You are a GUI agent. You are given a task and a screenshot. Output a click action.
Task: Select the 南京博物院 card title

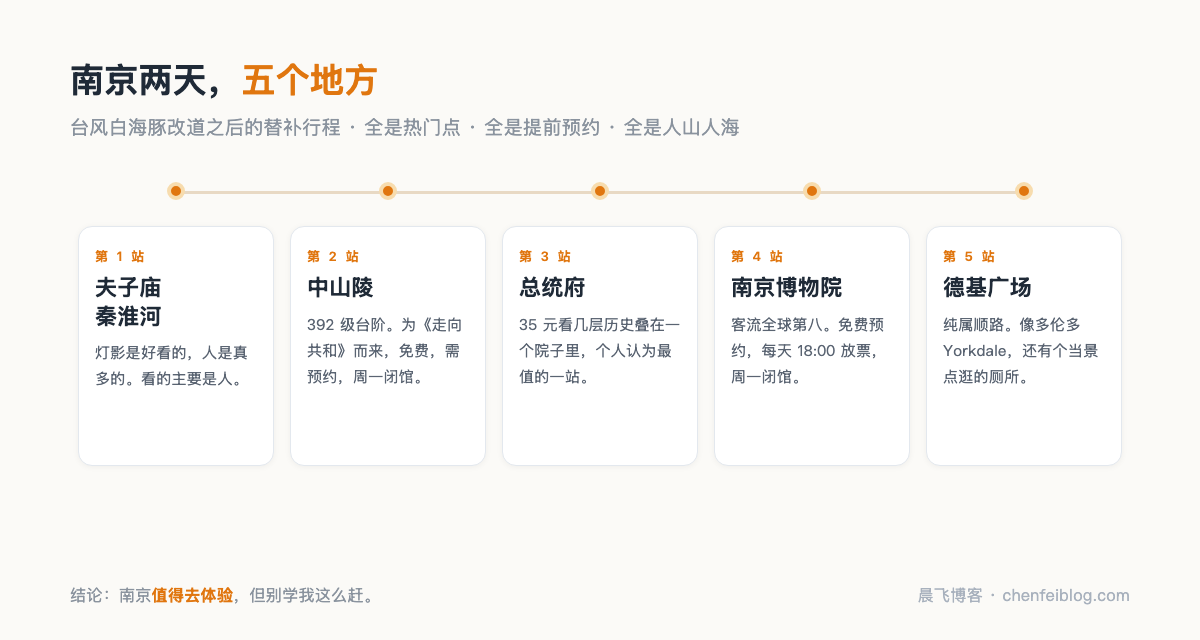(x=787, y=288)
